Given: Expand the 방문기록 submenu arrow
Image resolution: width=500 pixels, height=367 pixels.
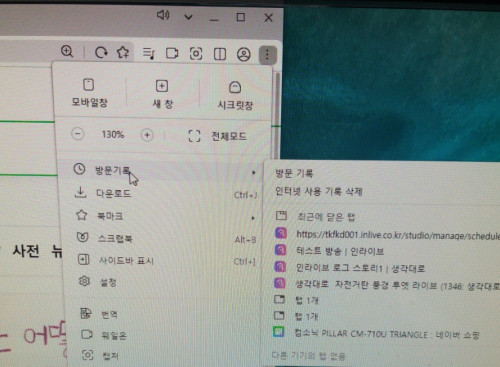Looking at the screenshot, I should (x=254, y=172).
